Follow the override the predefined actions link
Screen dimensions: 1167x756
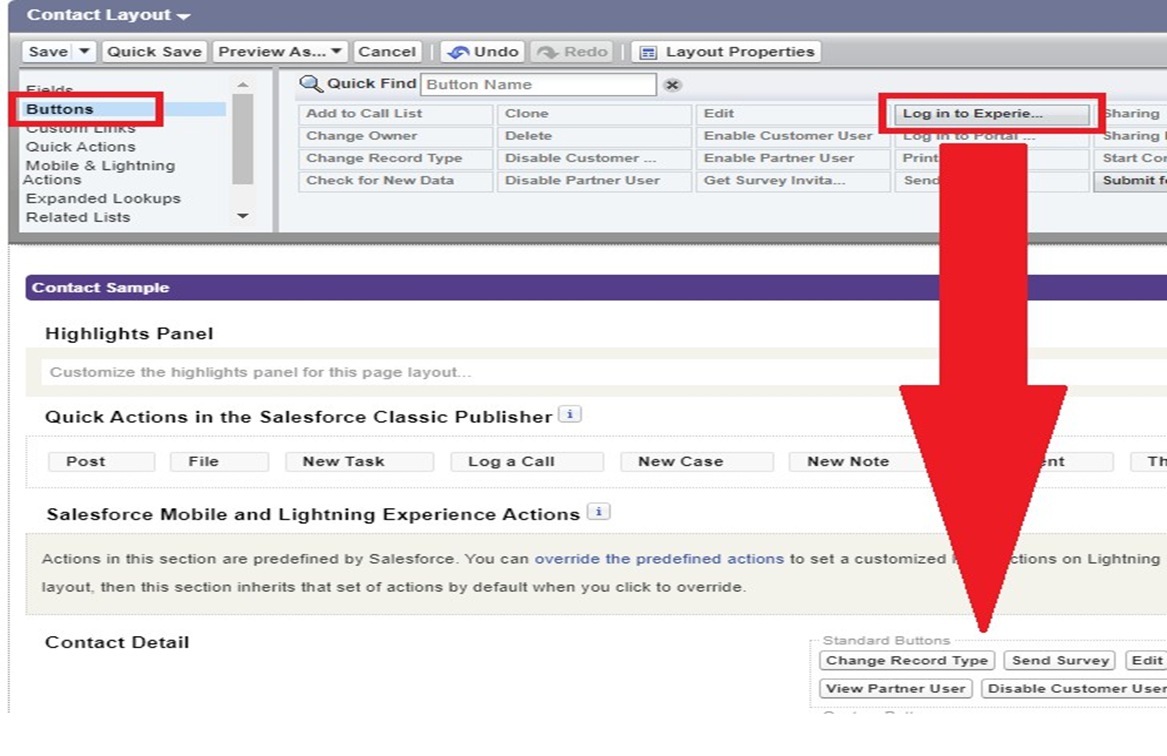[x=660, y=559]
